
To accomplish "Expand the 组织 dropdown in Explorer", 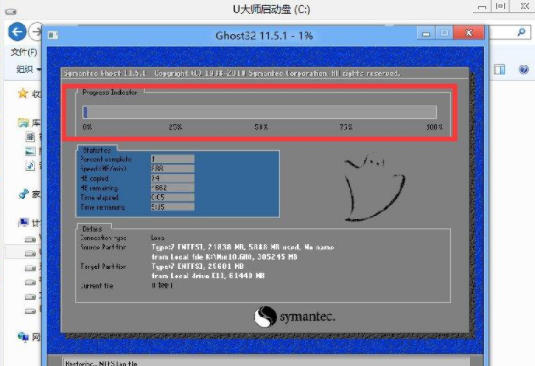I will (29, 69).
